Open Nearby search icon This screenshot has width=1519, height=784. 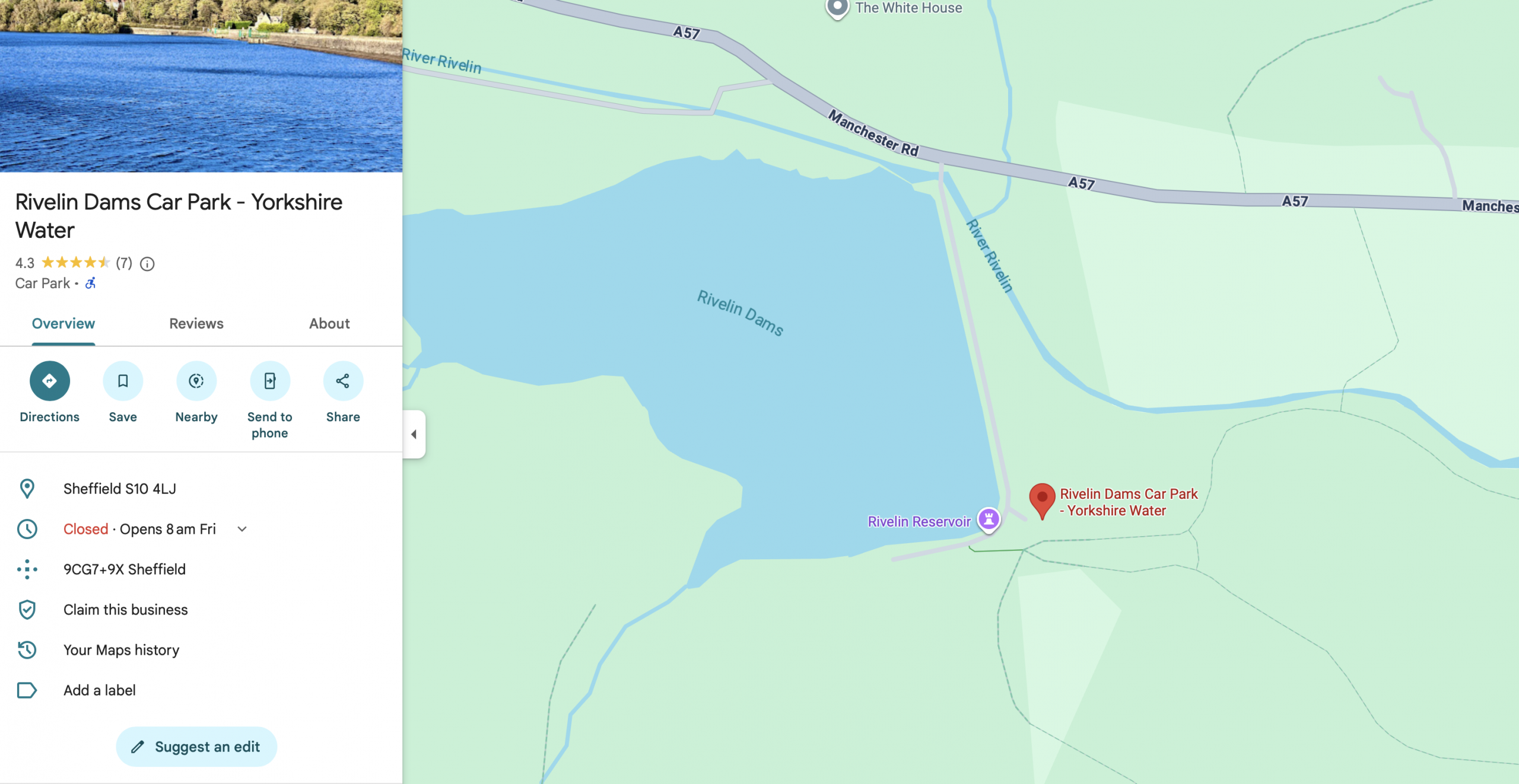click(196, 381)
